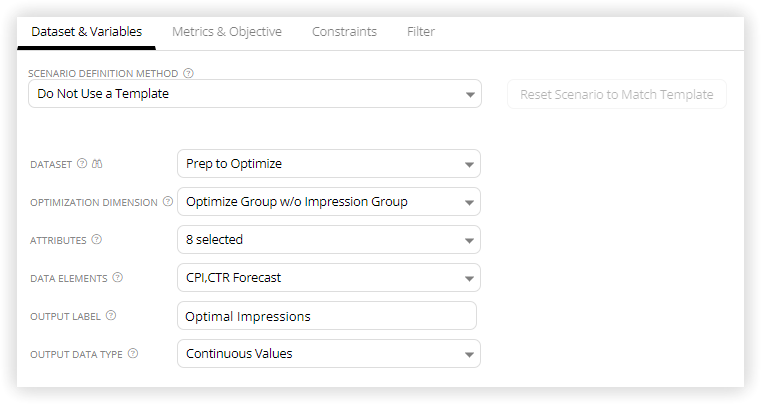The height and width of the screenshot is (404, 761).
Task: Select the Dataset & Variables tab
Action: point(86,32)
